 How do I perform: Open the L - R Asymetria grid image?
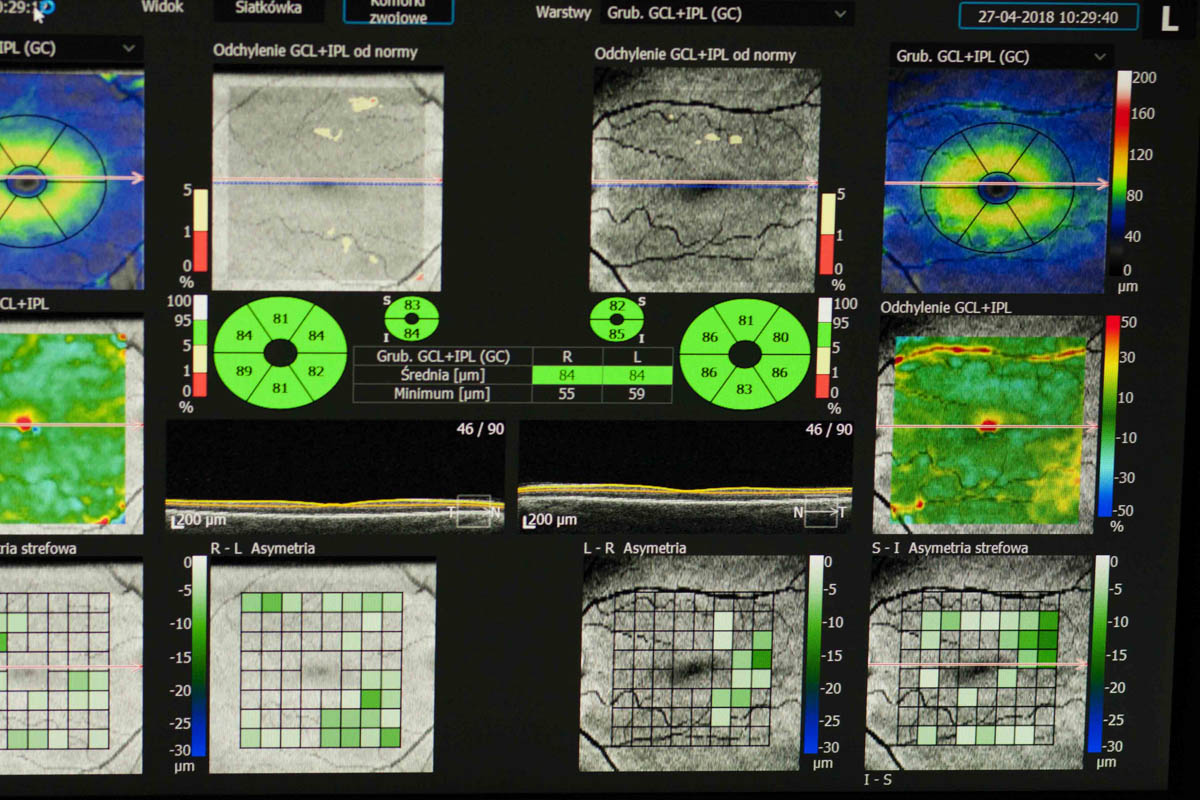coord(693,664)
